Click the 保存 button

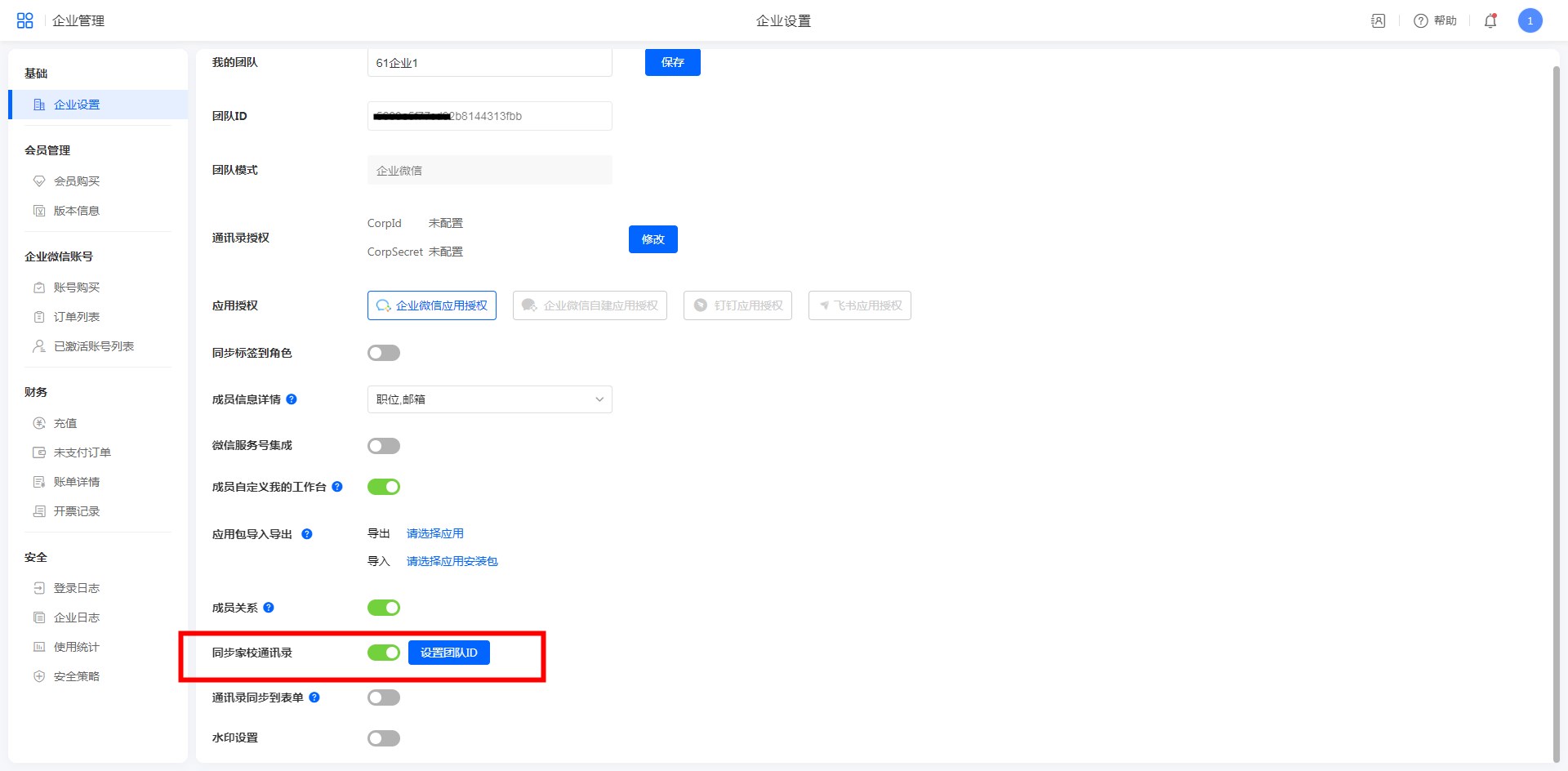(672, 63)
